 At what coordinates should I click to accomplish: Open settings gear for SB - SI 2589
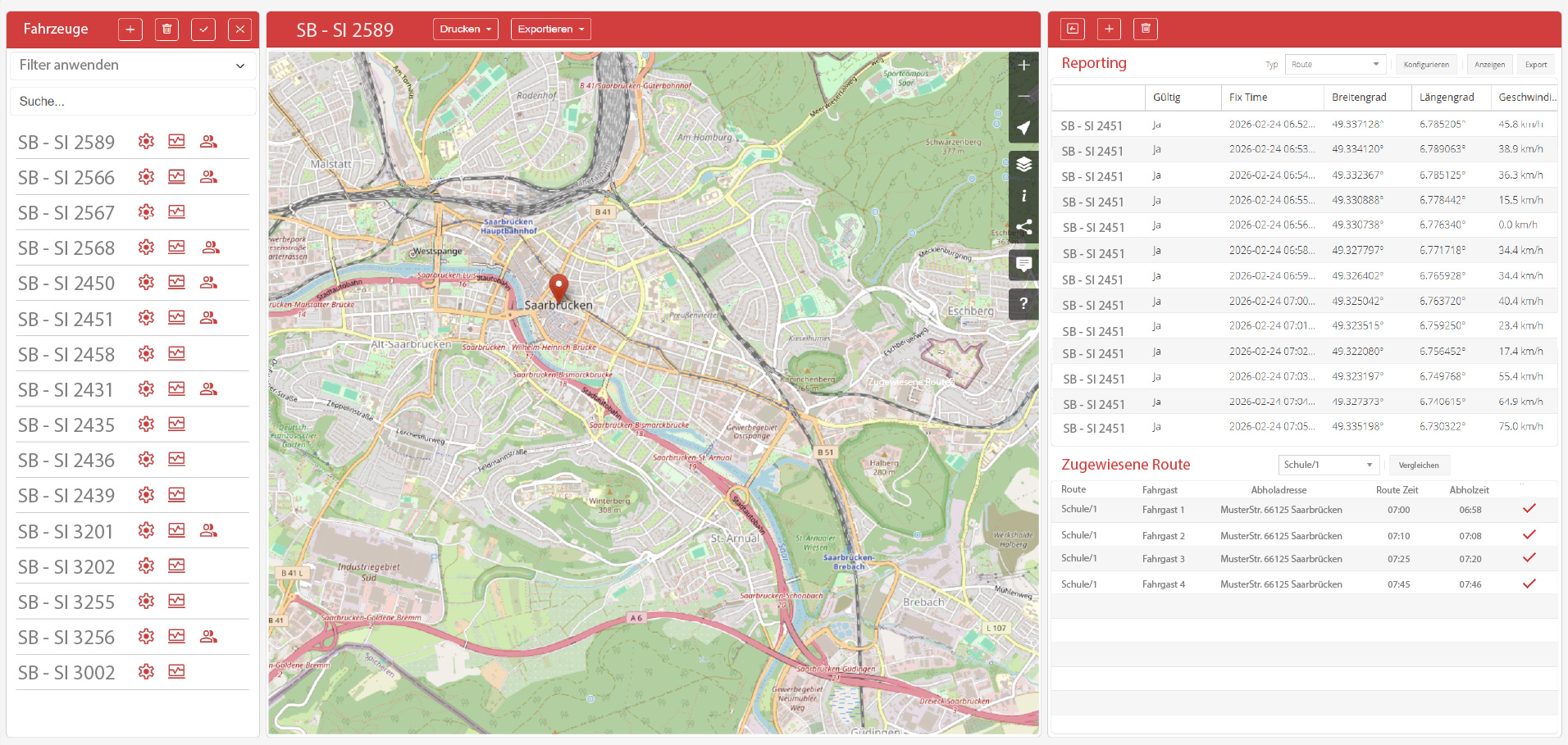point(146,141)
